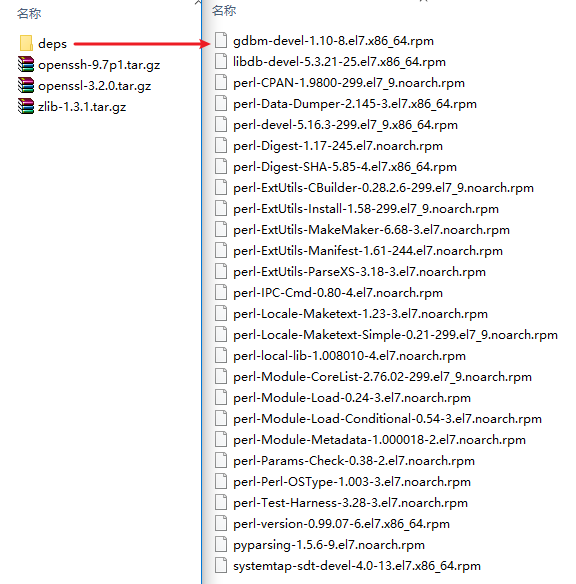Image resolution: width=576 pixels, height=584 pixels.
Task: Click the perl-version rpm file icon
Action: 221,523
